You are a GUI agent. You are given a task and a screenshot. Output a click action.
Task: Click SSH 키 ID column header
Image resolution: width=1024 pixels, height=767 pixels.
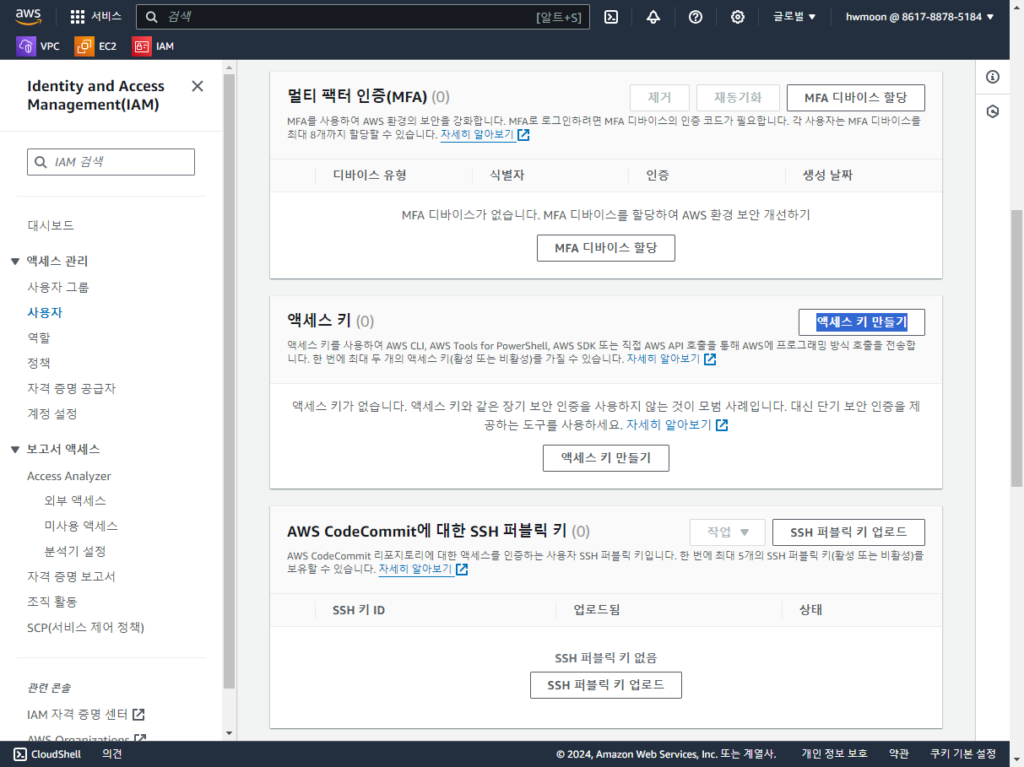(359, 610)
